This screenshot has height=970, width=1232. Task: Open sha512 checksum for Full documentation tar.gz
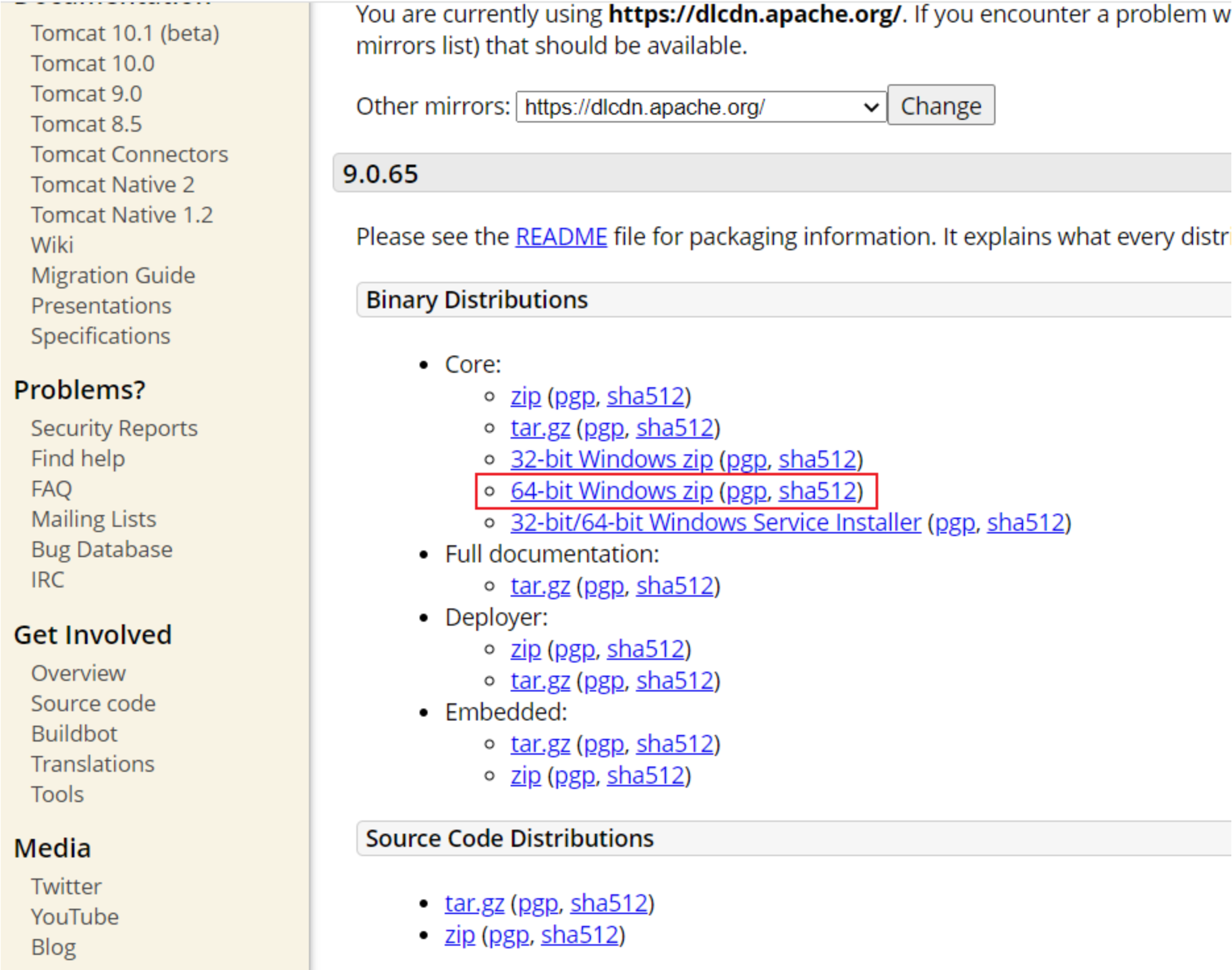click(675, 586)
